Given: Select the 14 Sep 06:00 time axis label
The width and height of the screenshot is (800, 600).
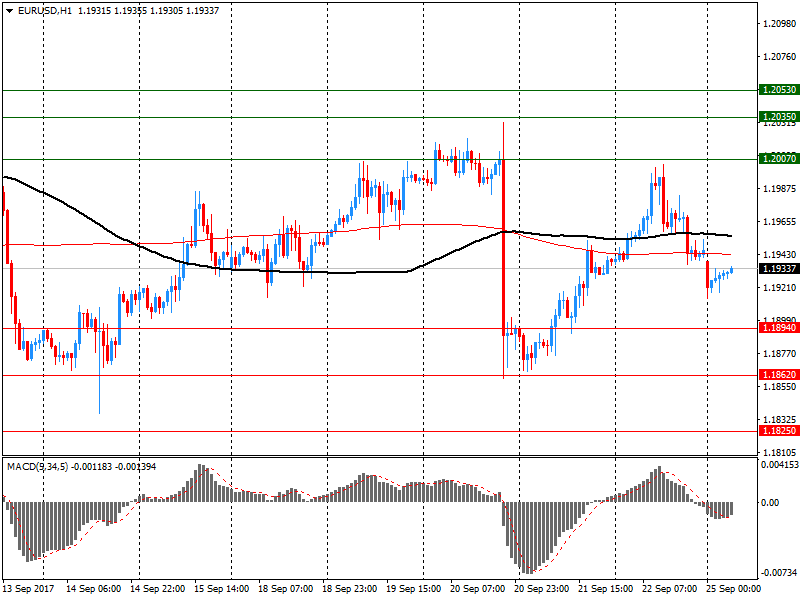Looking at the screenshot, I should tap(93, 588).
